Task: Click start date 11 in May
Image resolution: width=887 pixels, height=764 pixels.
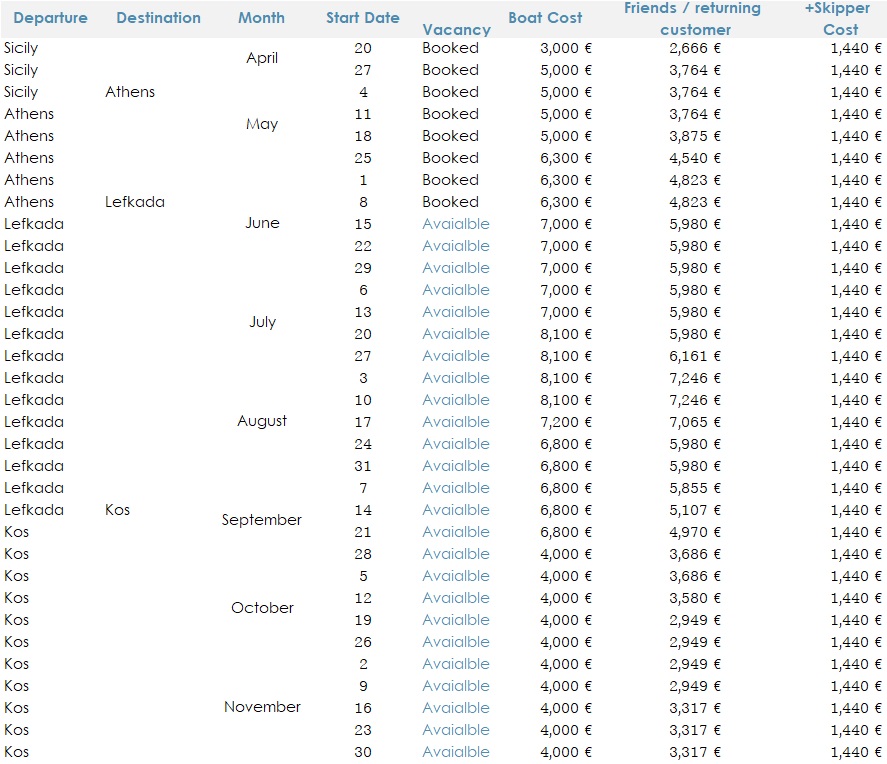Action: coord(363,114)
